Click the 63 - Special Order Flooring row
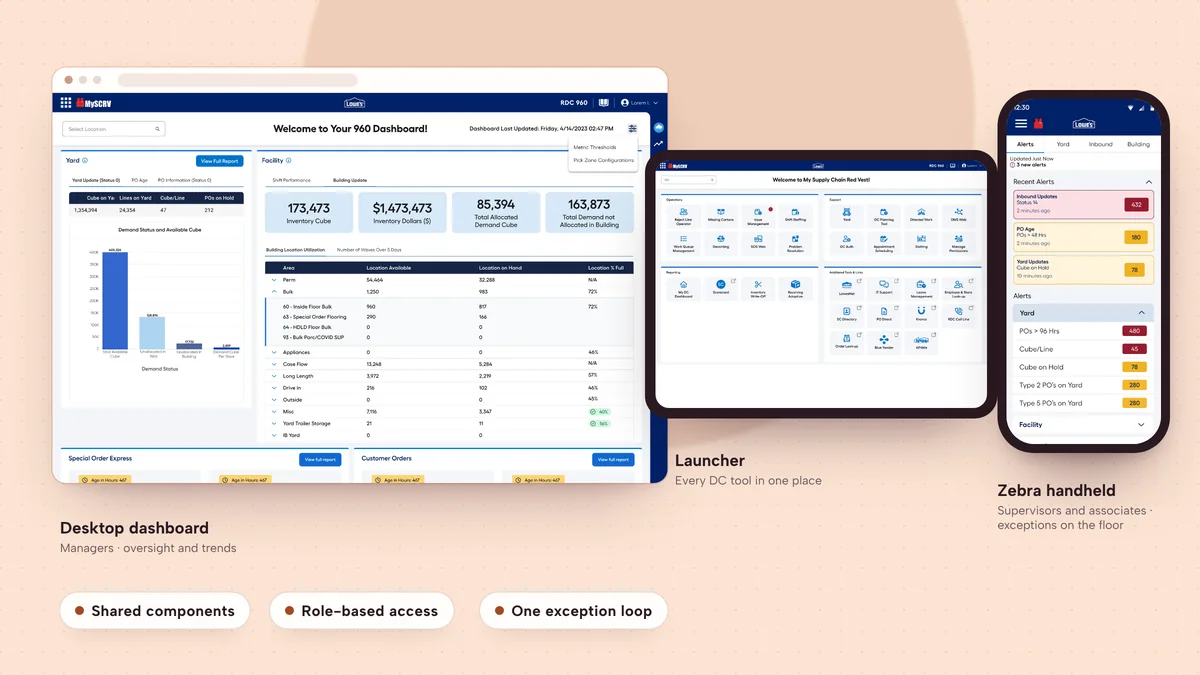 pos(449,317)
